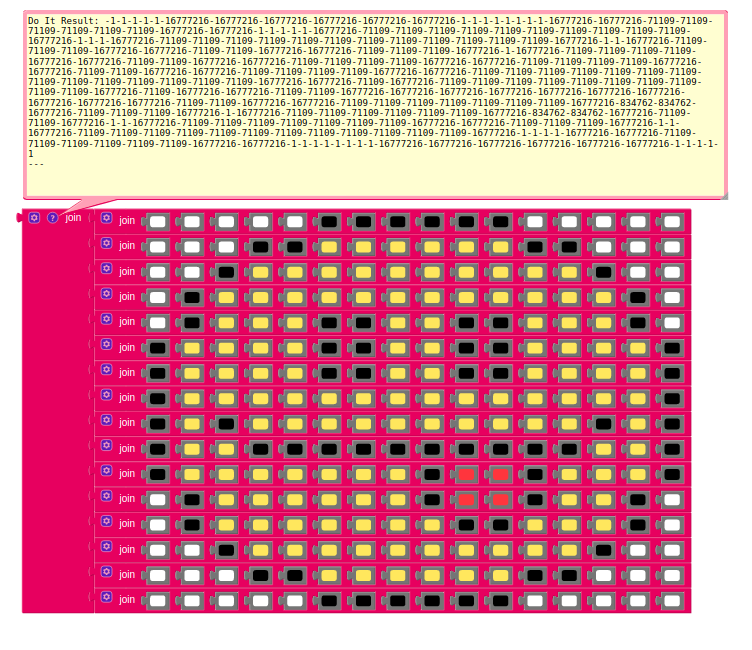Open the mutator gear of the third inner join row
Viewport: 752px width, 650px height.
(106, 268)
